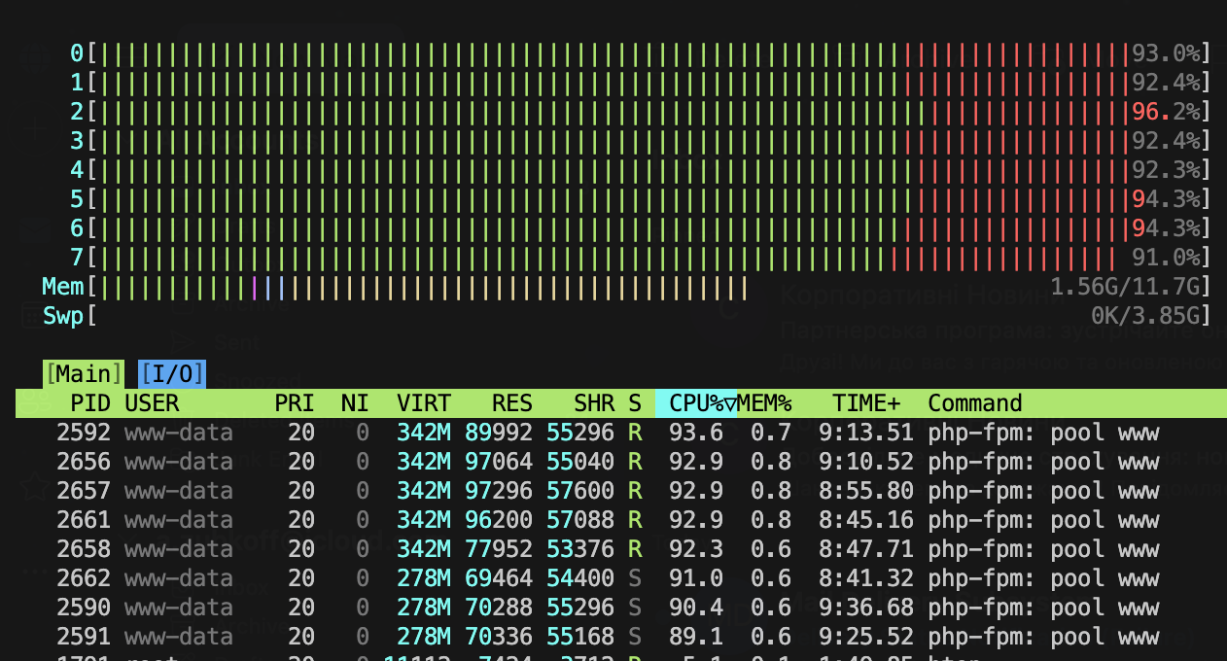Click RES value 89992
Screen dimensions: 1227x661
coord(498,432)
